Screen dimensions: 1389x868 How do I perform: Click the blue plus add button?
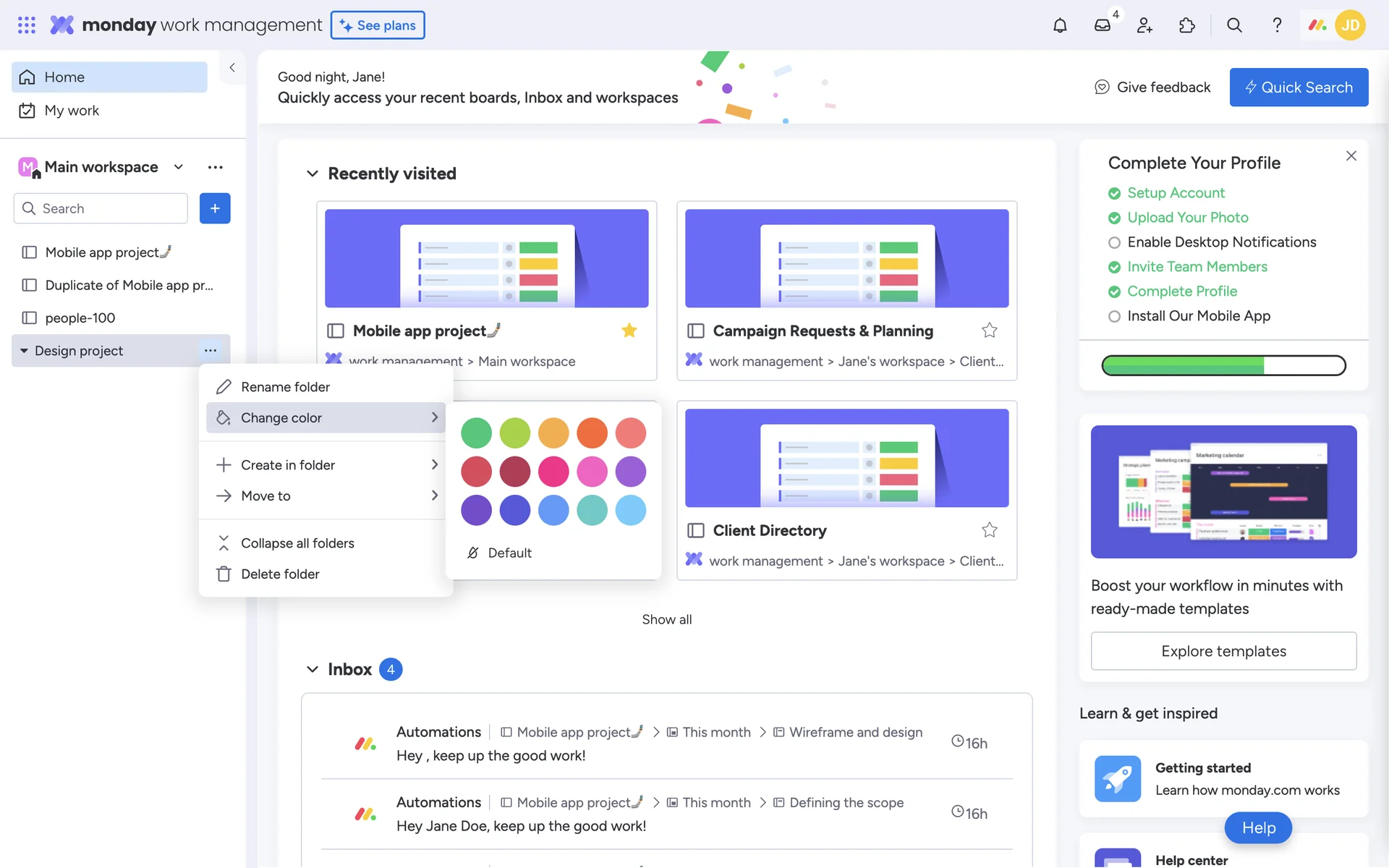click(215, 208)
